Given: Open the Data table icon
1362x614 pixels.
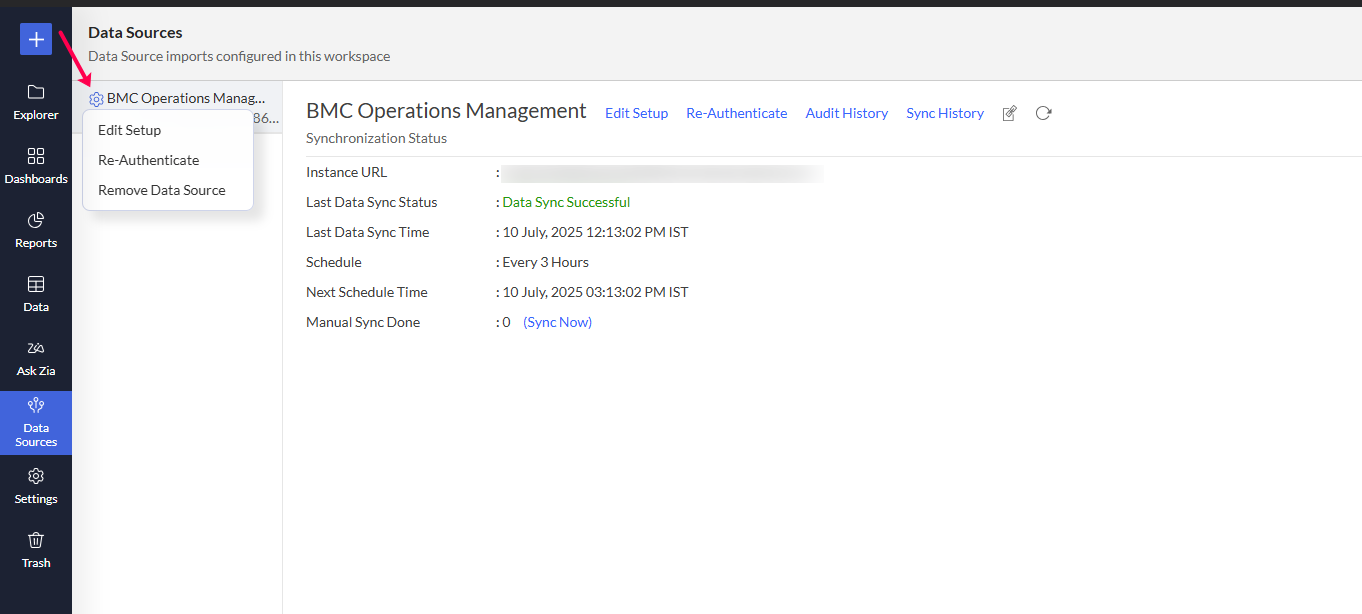Looking at the screenshot, I should [x=36, y=285].
